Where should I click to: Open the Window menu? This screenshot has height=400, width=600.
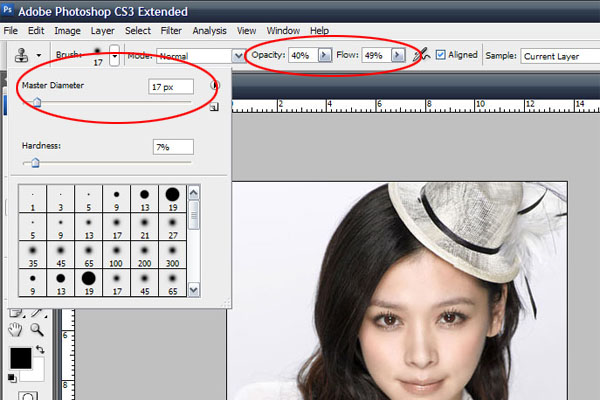coord(283,31)
